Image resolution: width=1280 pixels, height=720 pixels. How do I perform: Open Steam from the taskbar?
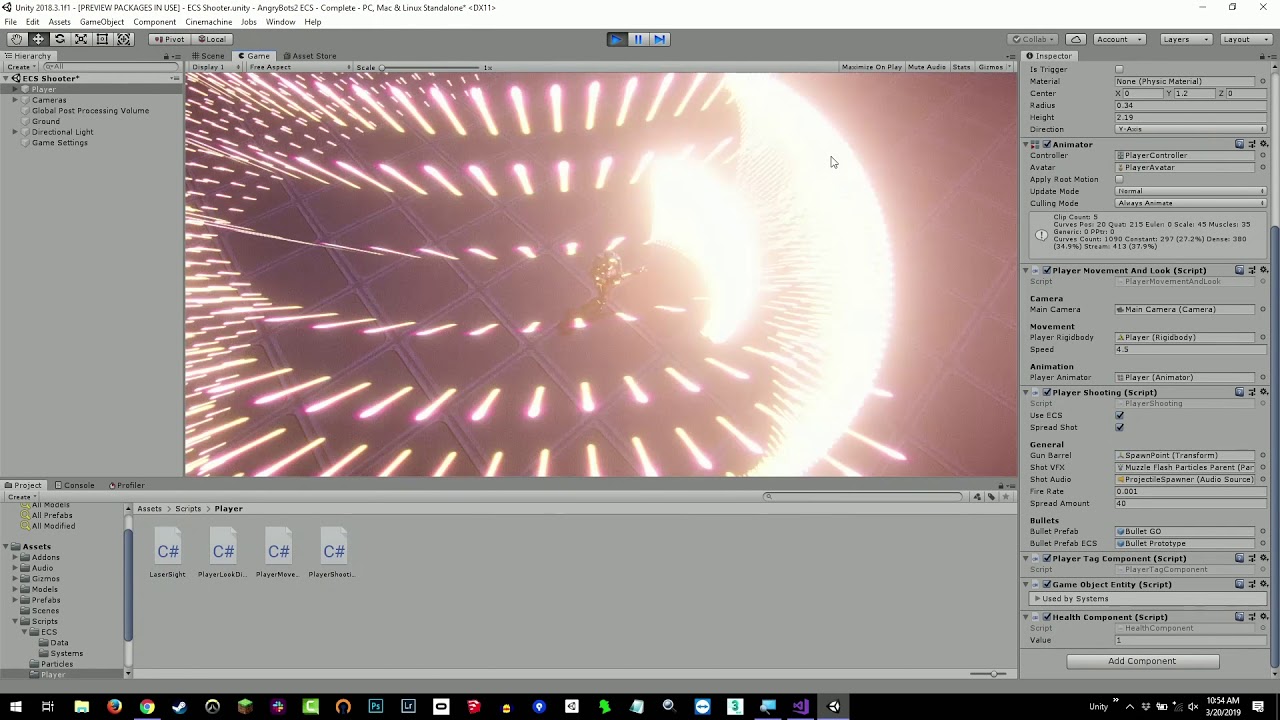179,707
